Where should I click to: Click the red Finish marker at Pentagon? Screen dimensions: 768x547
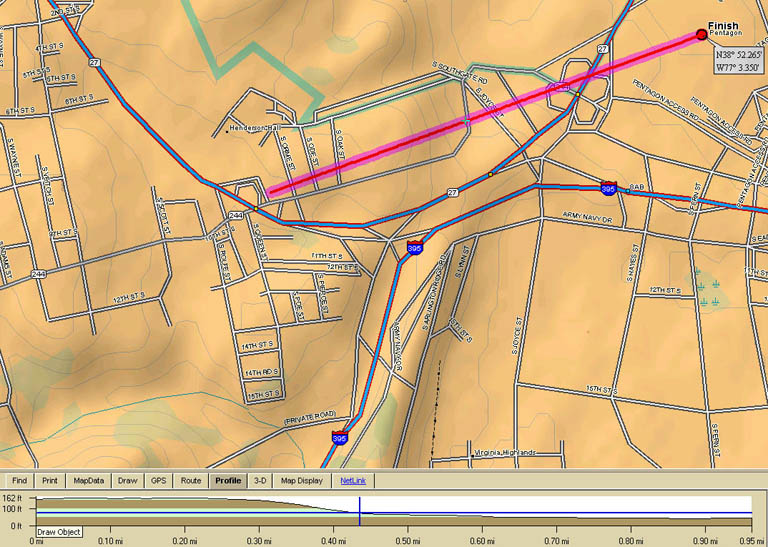point(700,34)
